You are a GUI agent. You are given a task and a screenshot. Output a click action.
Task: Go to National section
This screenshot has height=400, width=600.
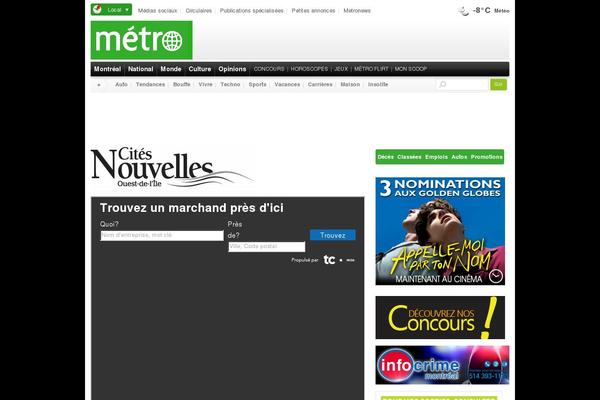140,69
